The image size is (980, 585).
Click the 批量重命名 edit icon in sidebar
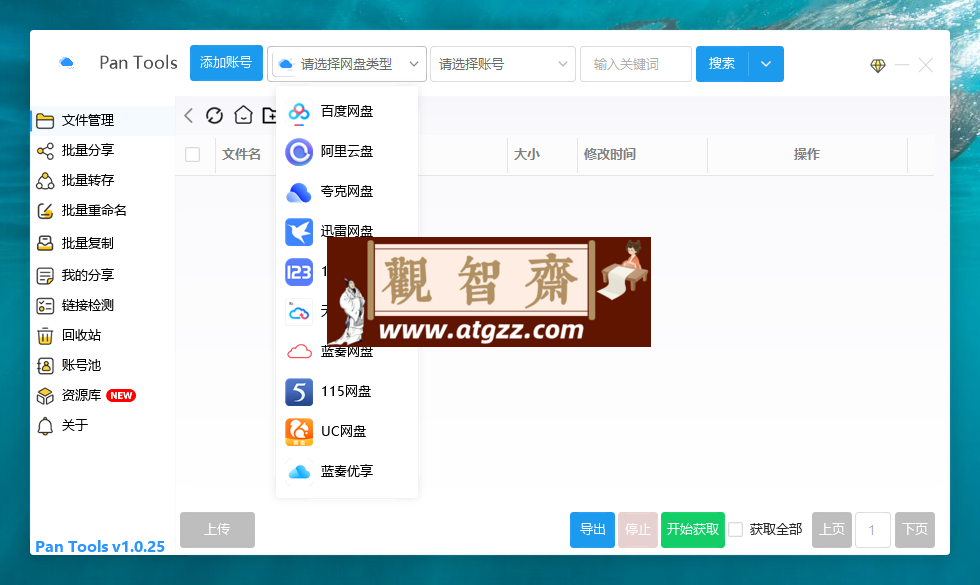pos(45,211)
